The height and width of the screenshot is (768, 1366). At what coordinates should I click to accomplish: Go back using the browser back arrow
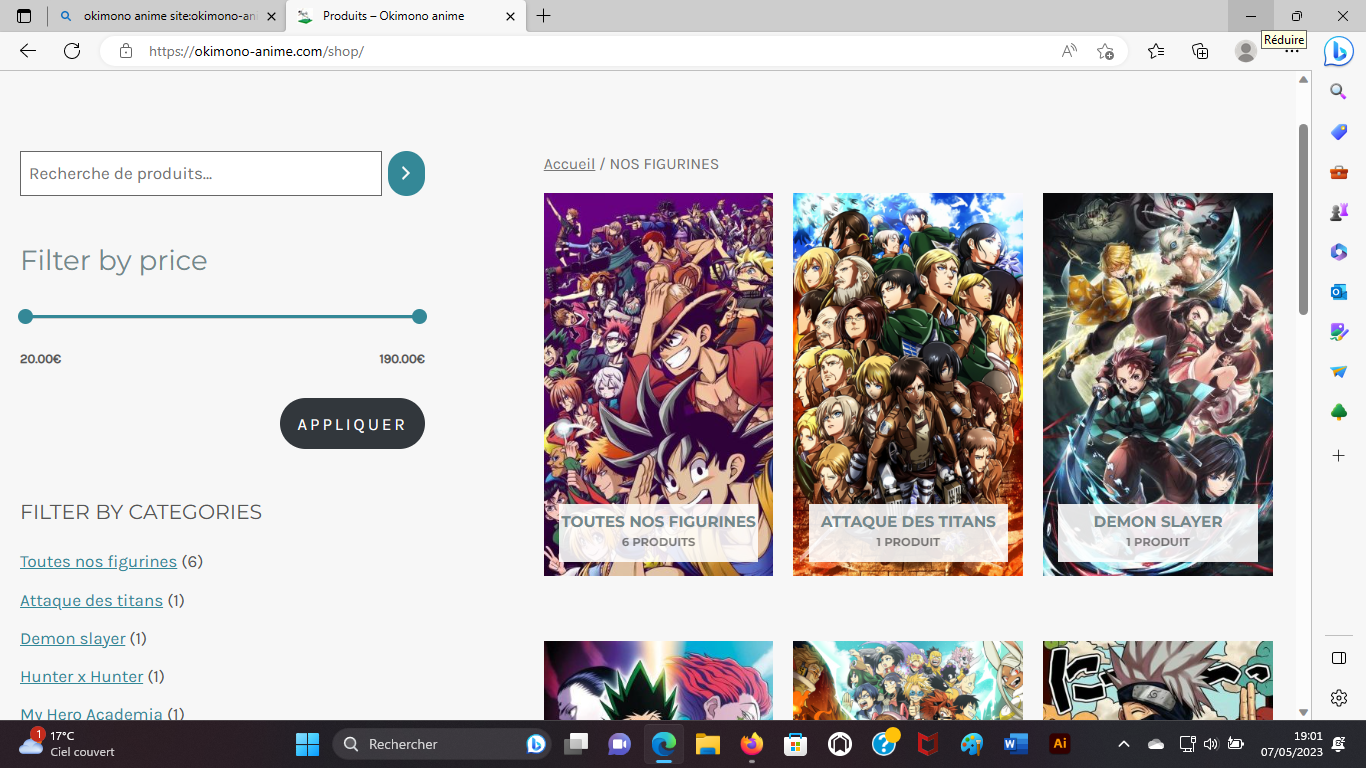28,51
